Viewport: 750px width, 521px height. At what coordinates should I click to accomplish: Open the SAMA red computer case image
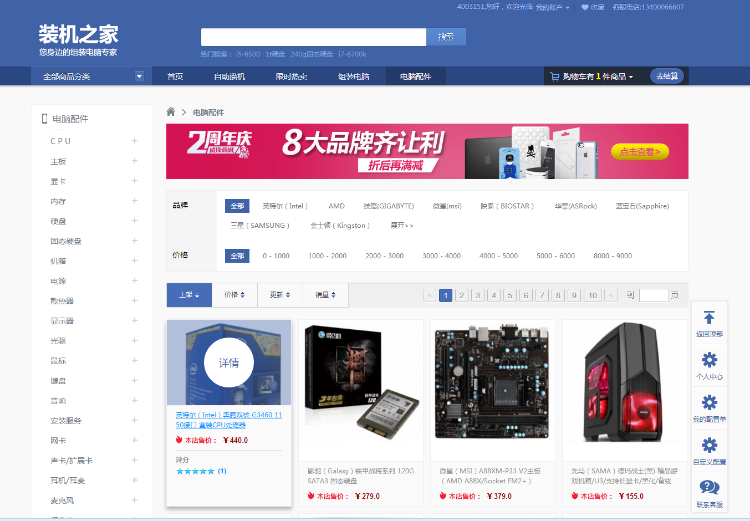pyautogui.click(x=624, y=383)
